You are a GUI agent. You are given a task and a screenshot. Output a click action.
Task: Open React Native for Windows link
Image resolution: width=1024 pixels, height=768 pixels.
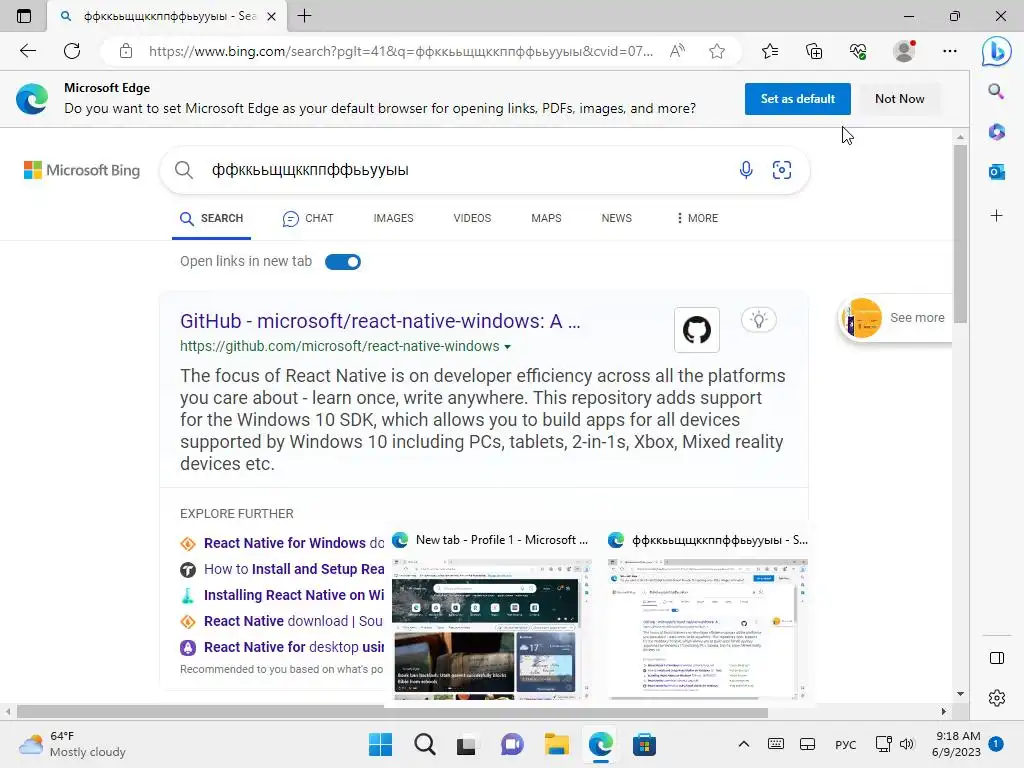click(x=294, y=543)
